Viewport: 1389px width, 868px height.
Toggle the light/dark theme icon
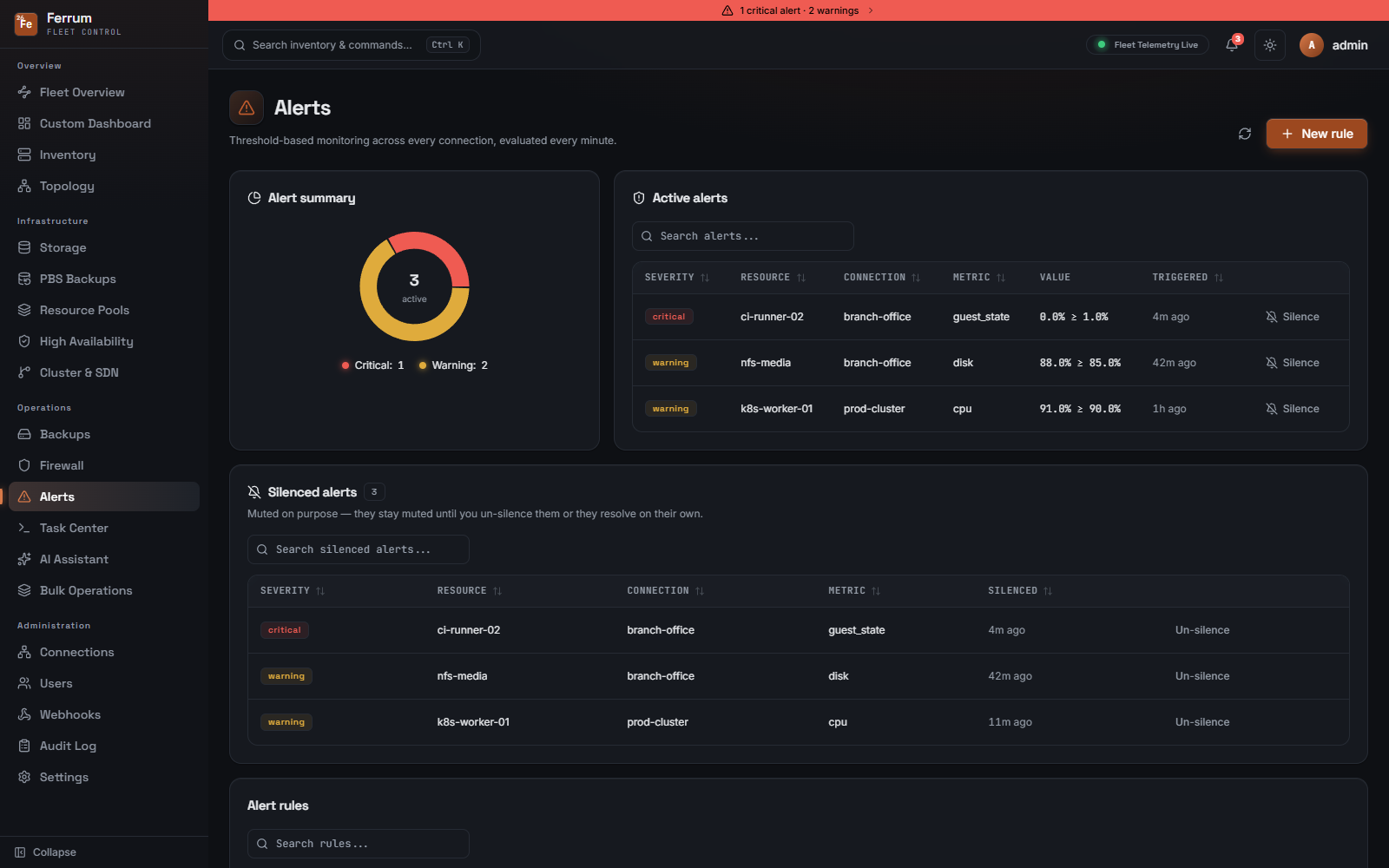[1270, 45]
